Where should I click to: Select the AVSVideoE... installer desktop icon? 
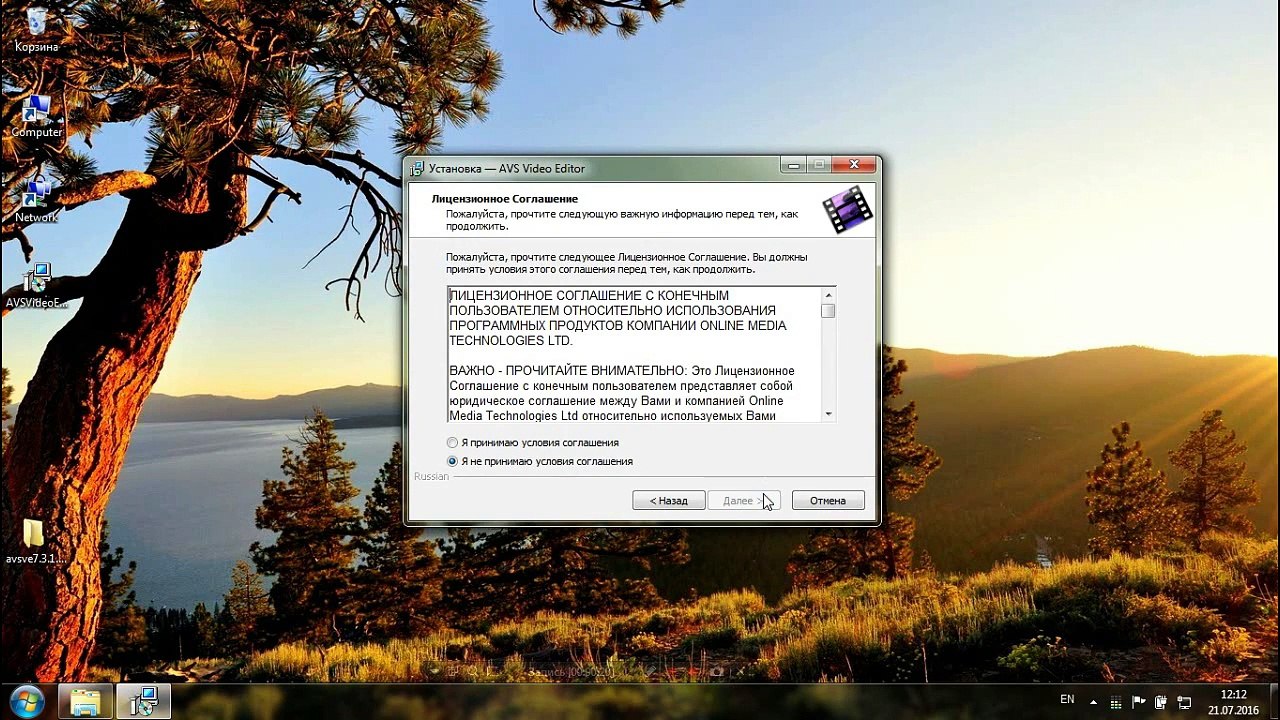pos(36,286)
